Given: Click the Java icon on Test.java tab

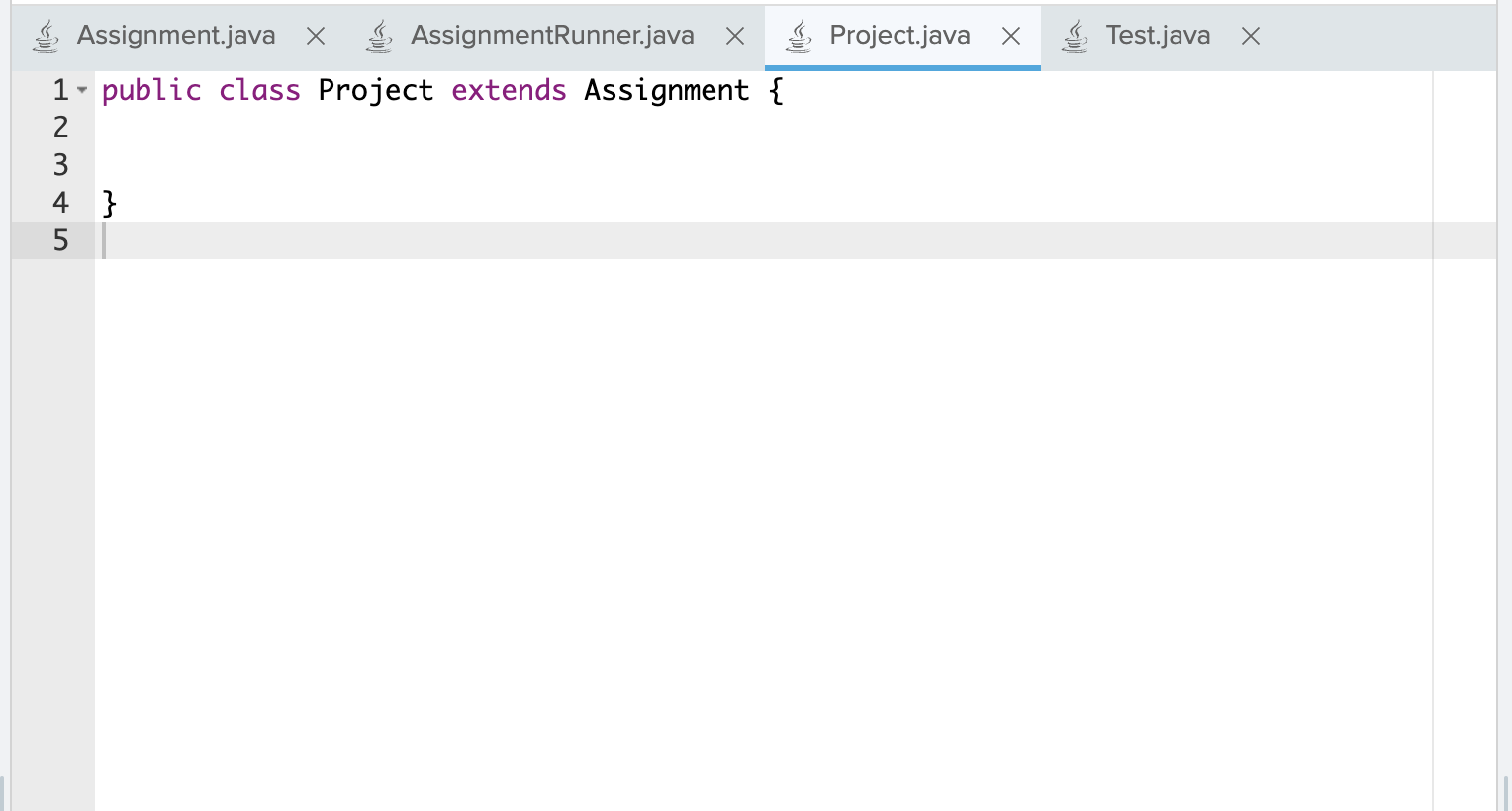Looking at the screenshot, I should pyautogui.click(x=1075, y=34).
